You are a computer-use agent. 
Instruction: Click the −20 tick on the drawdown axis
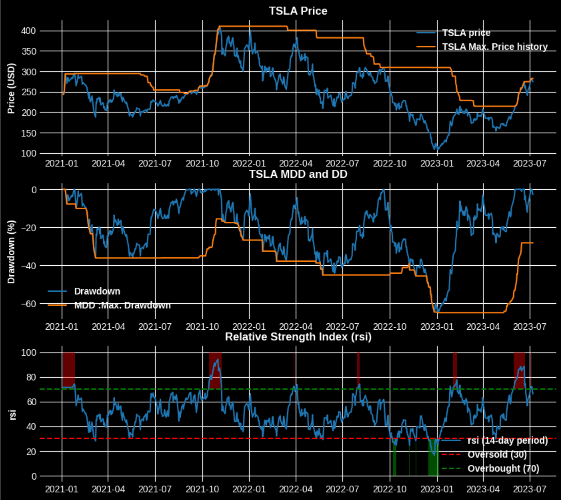28,228
